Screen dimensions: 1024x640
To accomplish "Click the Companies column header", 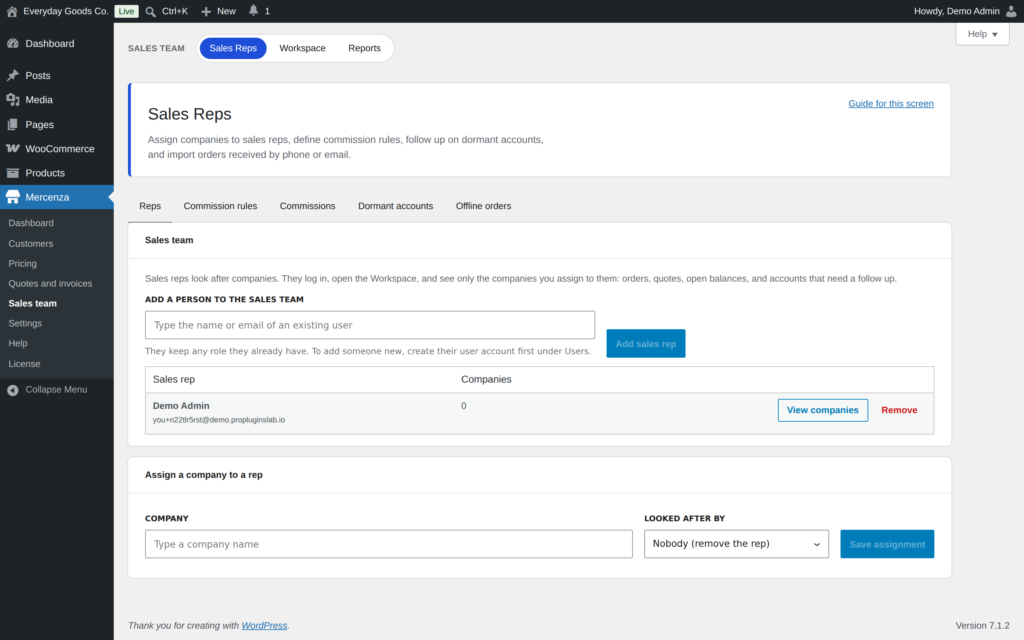I will pos(486,379).
